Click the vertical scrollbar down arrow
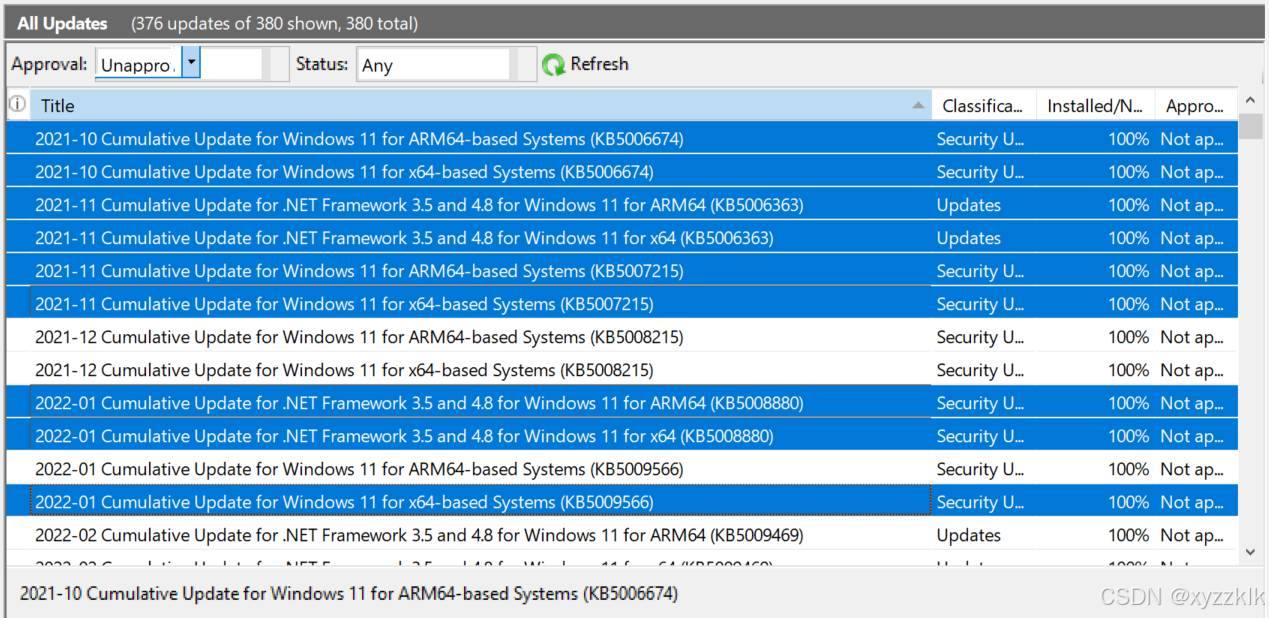 coord(1250,552)
